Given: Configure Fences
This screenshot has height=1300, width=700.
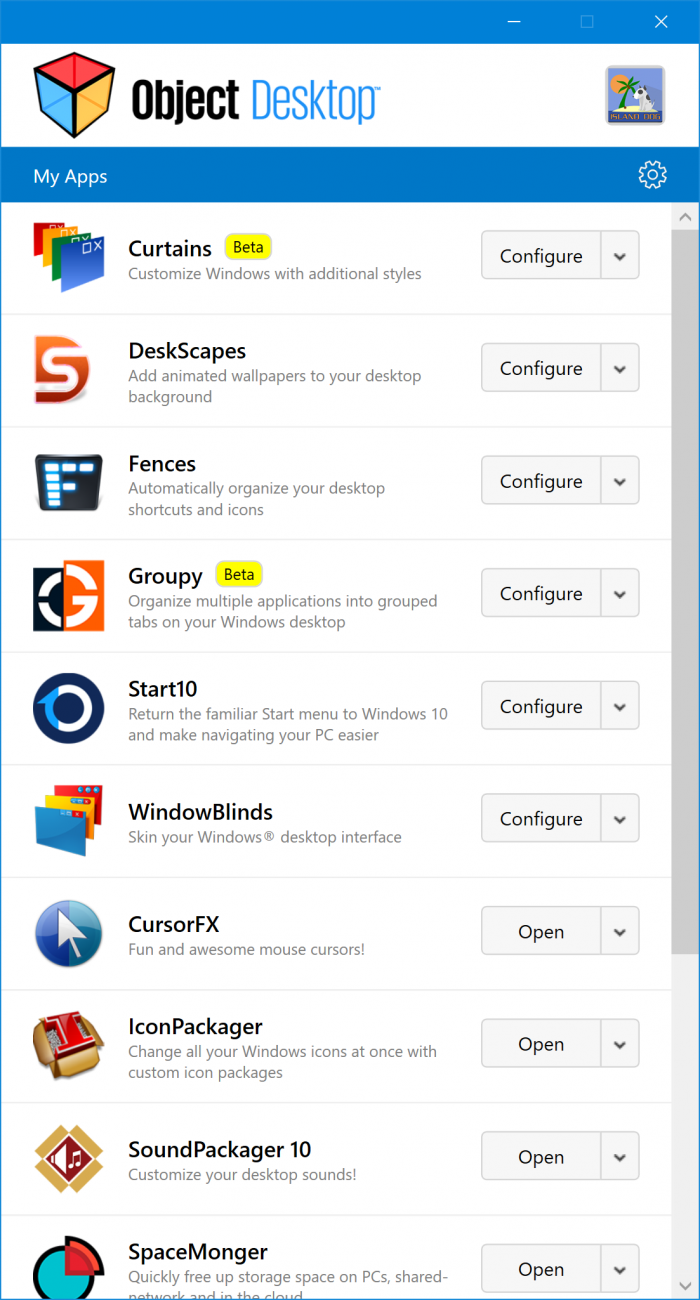Looking at the screenshot, I should click(x=541, y=481).
